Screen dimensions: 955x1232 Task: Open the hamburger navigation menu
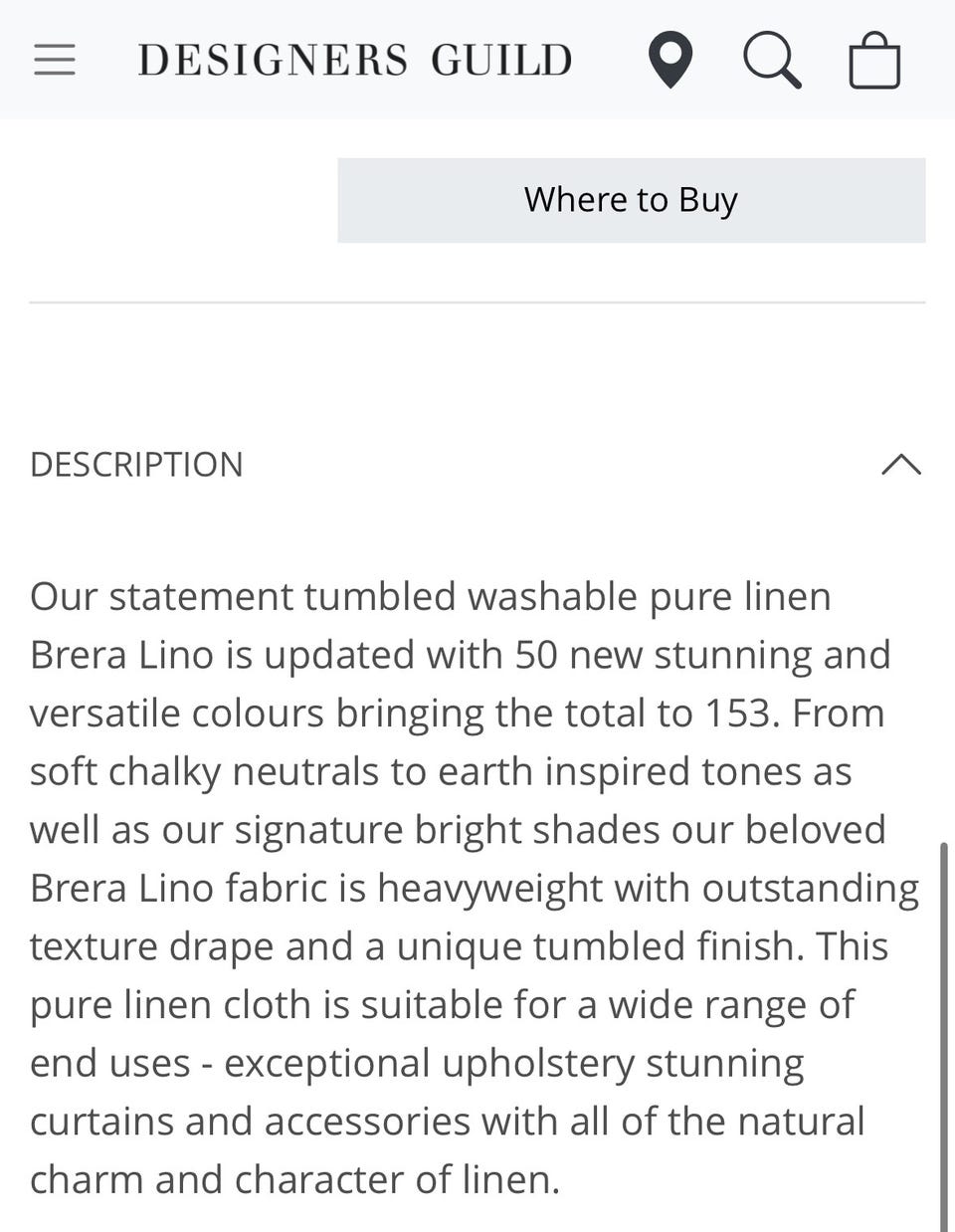(x=55, y=60)
